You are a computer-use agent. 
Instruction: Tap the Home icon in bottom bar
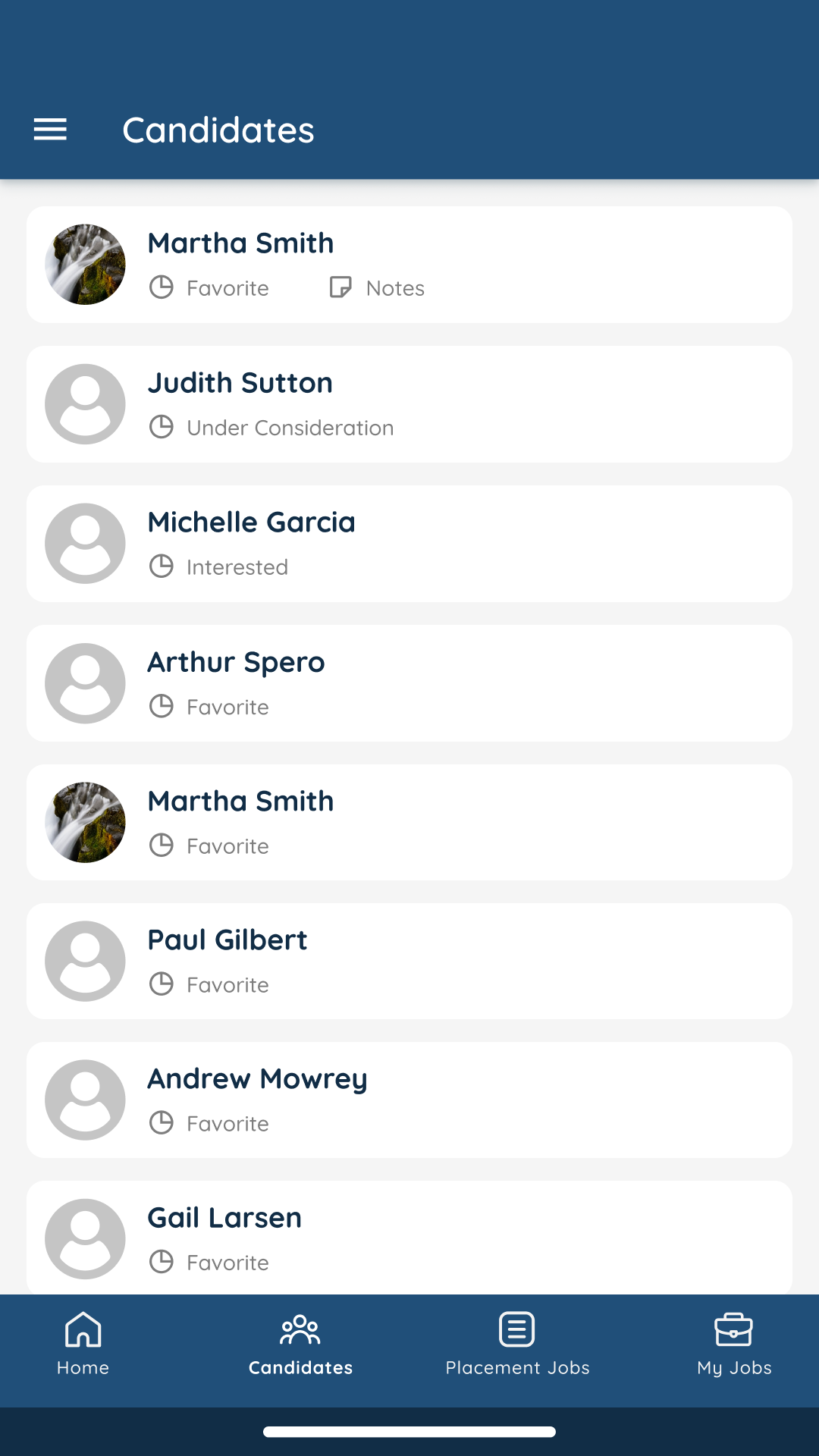(83, 1329)
